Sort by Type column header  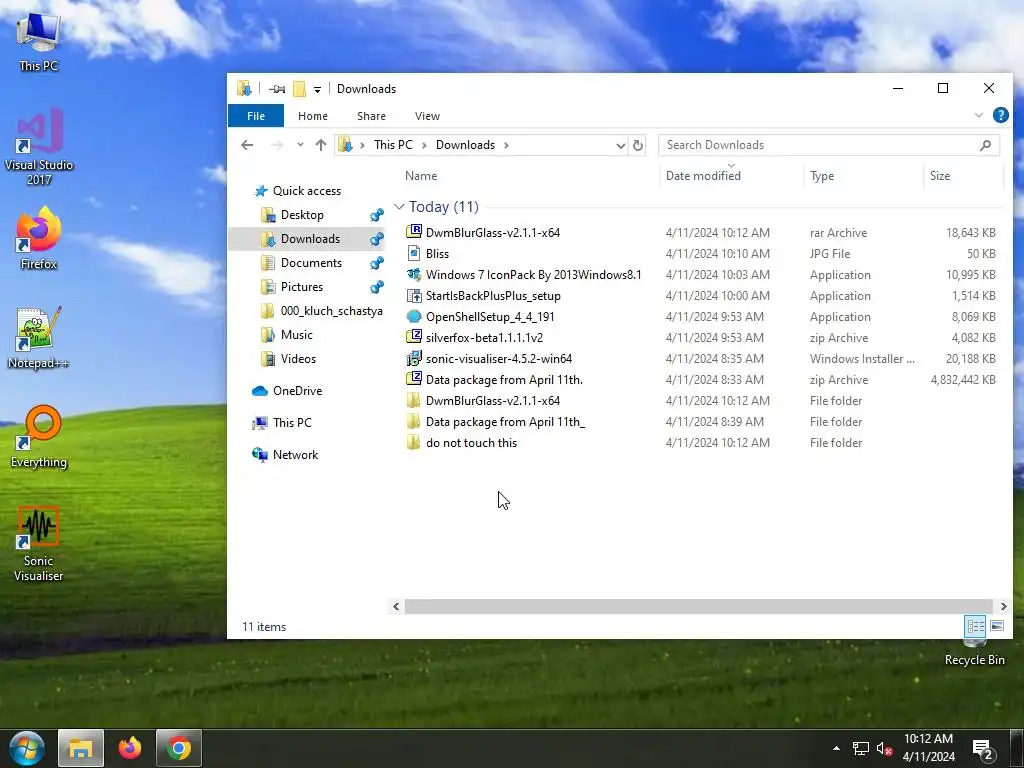pos(822,176)
